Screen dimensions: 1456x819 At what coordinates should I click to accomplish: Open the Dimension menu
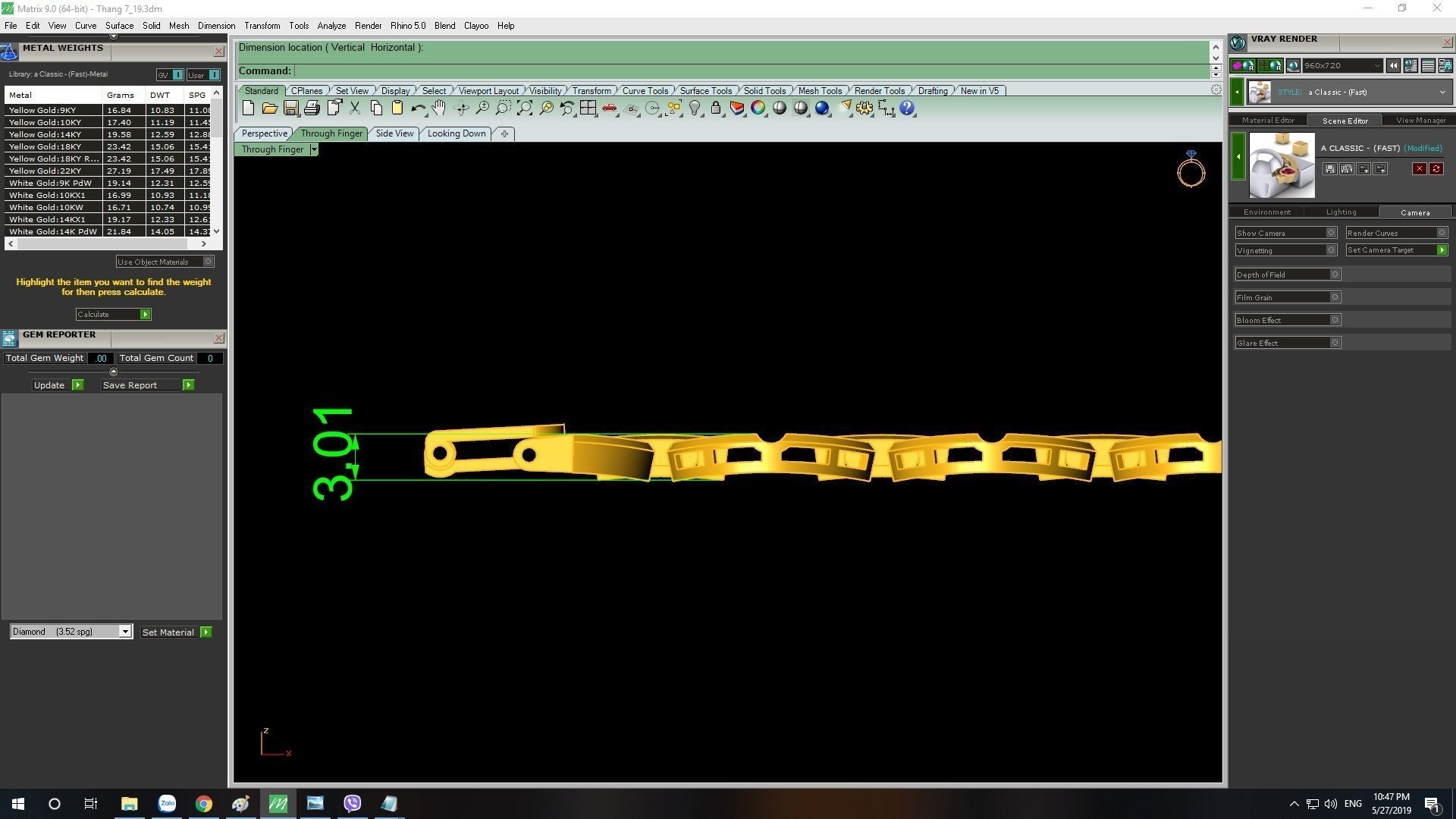(x=216, y=26)
